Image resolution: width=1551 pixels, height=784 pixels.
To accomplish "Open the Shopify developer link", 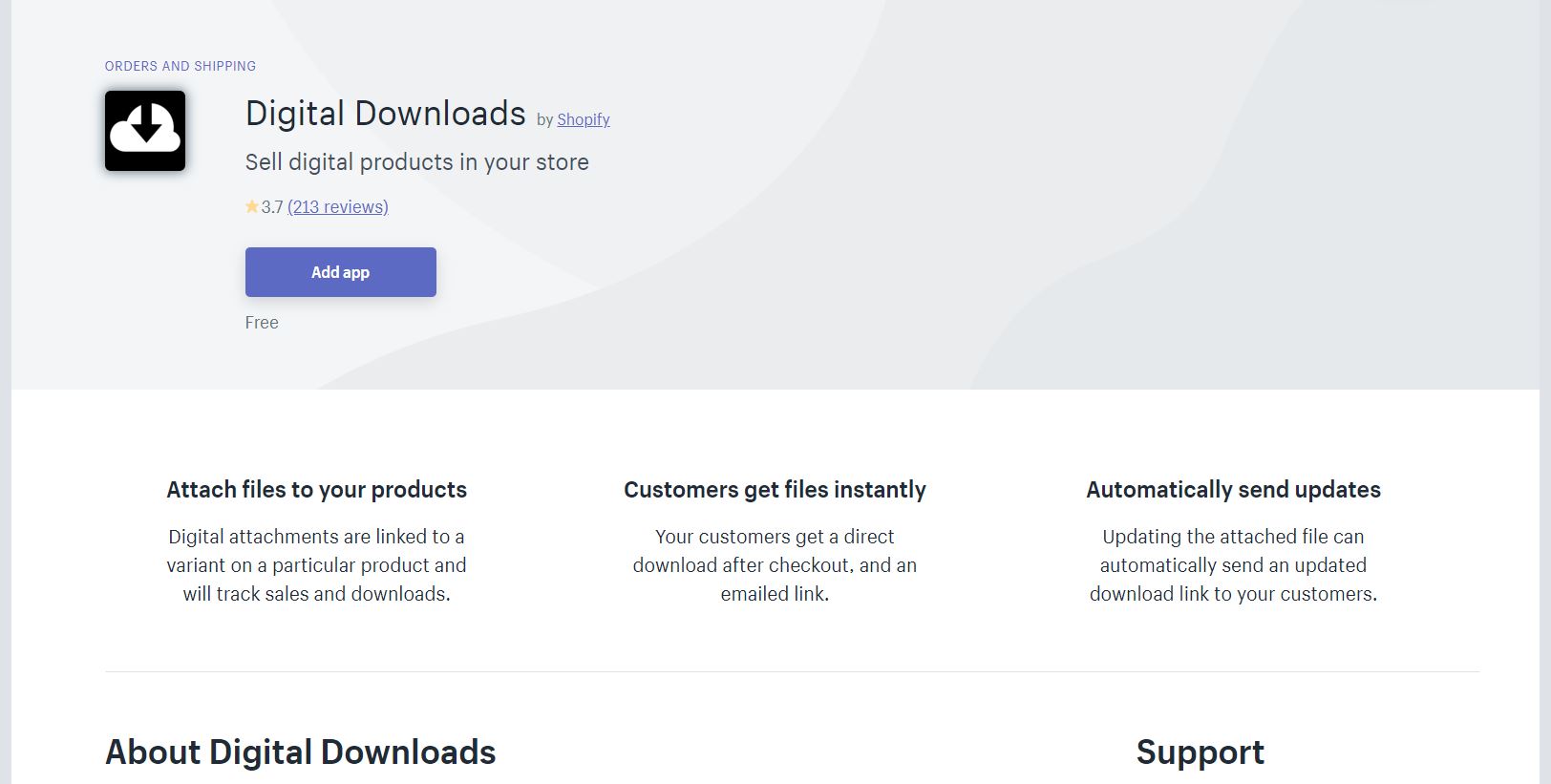I will [x=584, y=119].
